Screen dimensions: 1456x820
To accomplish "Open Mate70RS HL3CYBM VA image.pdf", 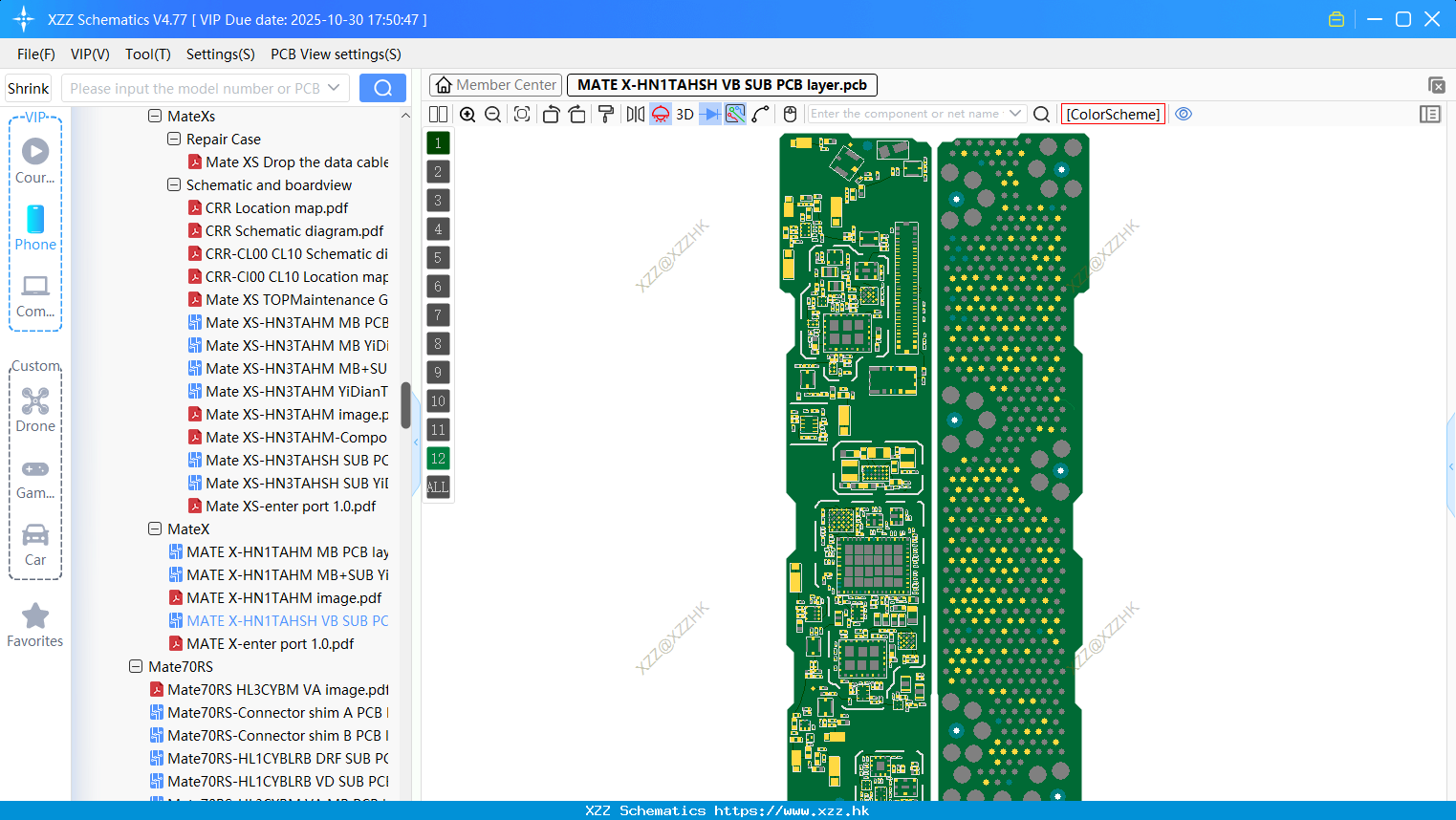I will [x=269, y=689].
